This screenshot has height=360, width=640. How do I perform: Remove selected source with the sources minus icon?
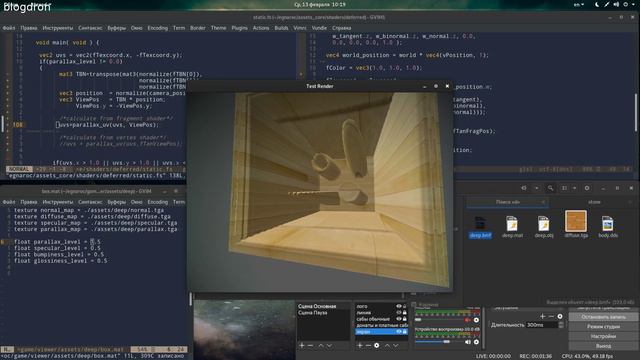click(x=368, y=346)
